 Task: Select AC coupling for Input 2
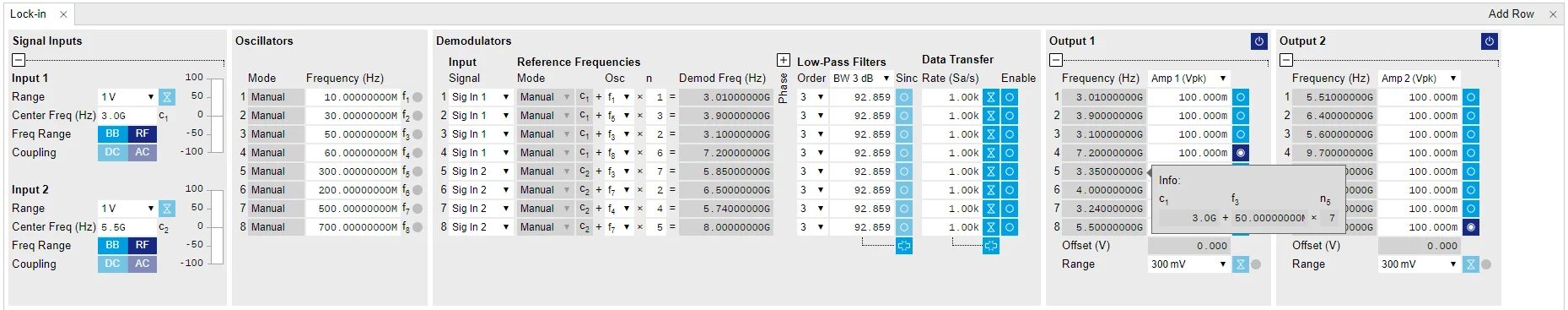pos(143,264)
